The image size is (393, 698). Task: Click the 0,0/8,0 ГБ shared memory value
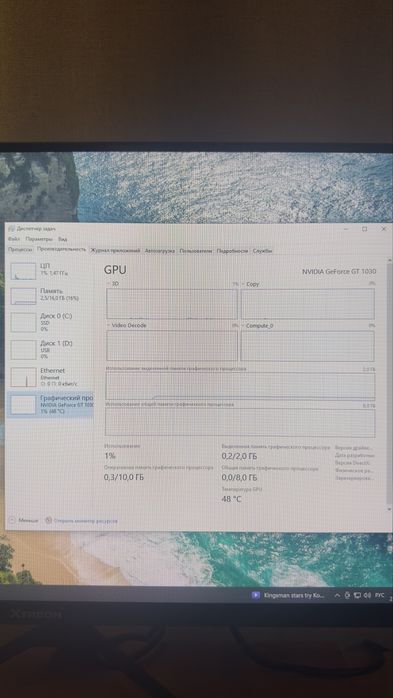tap(239, 478)
